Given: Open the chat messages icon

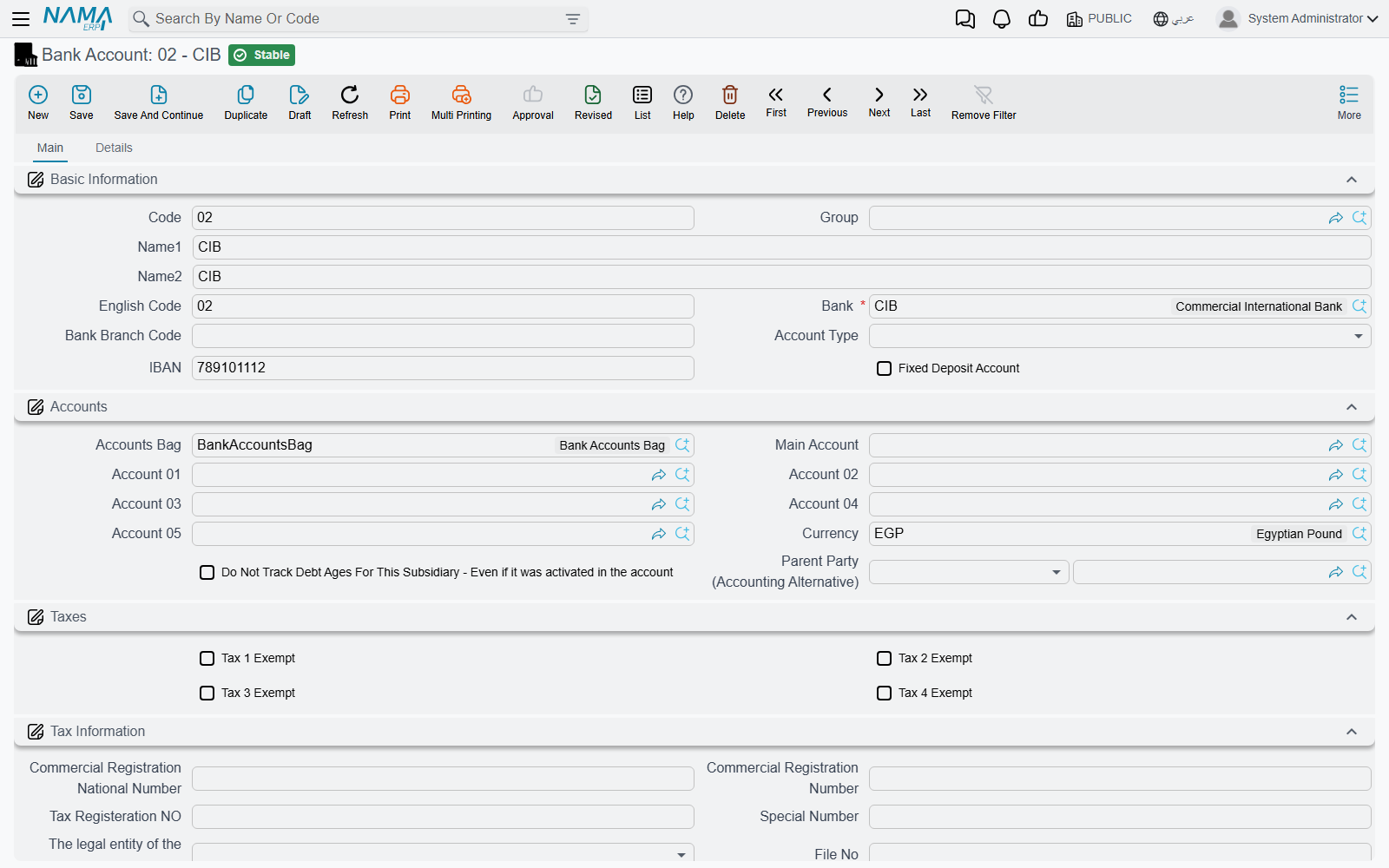Looking at the screenshot, I should tap(964, 19).
